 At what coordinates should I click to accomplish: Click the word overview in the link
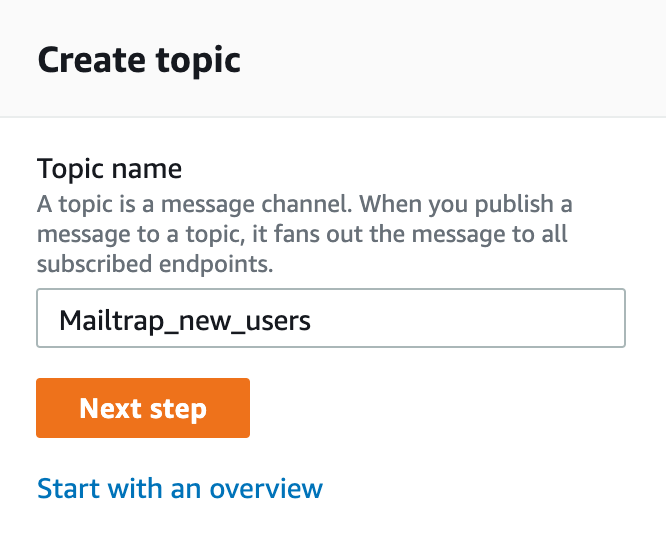click(x=262, y=489)
